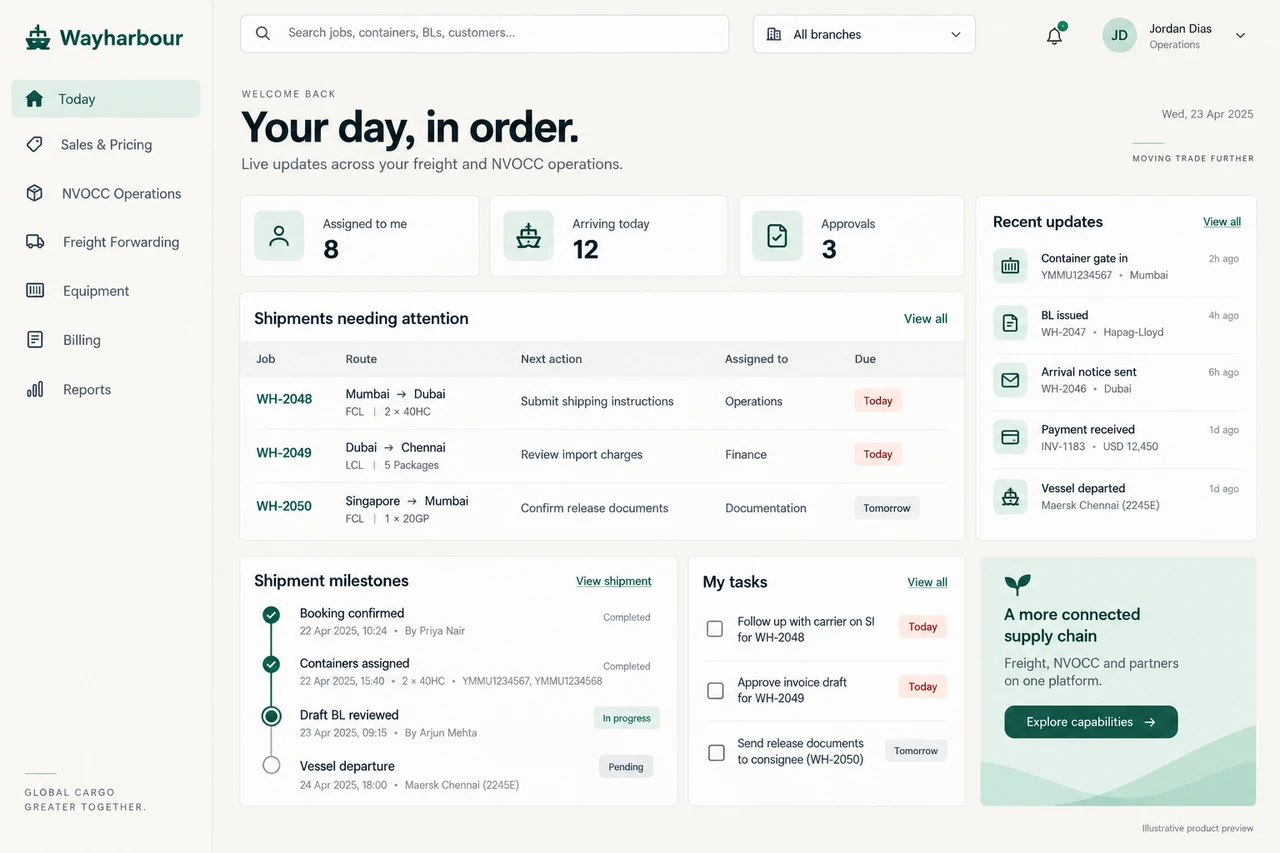Open job WH-2049

point(284,453)
